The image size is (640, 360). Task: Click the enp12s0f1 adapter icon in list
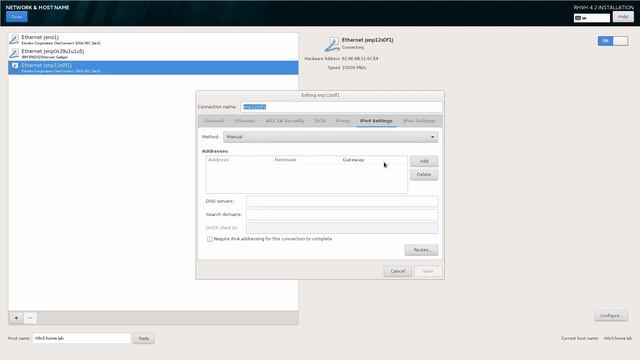coord(15,66)
